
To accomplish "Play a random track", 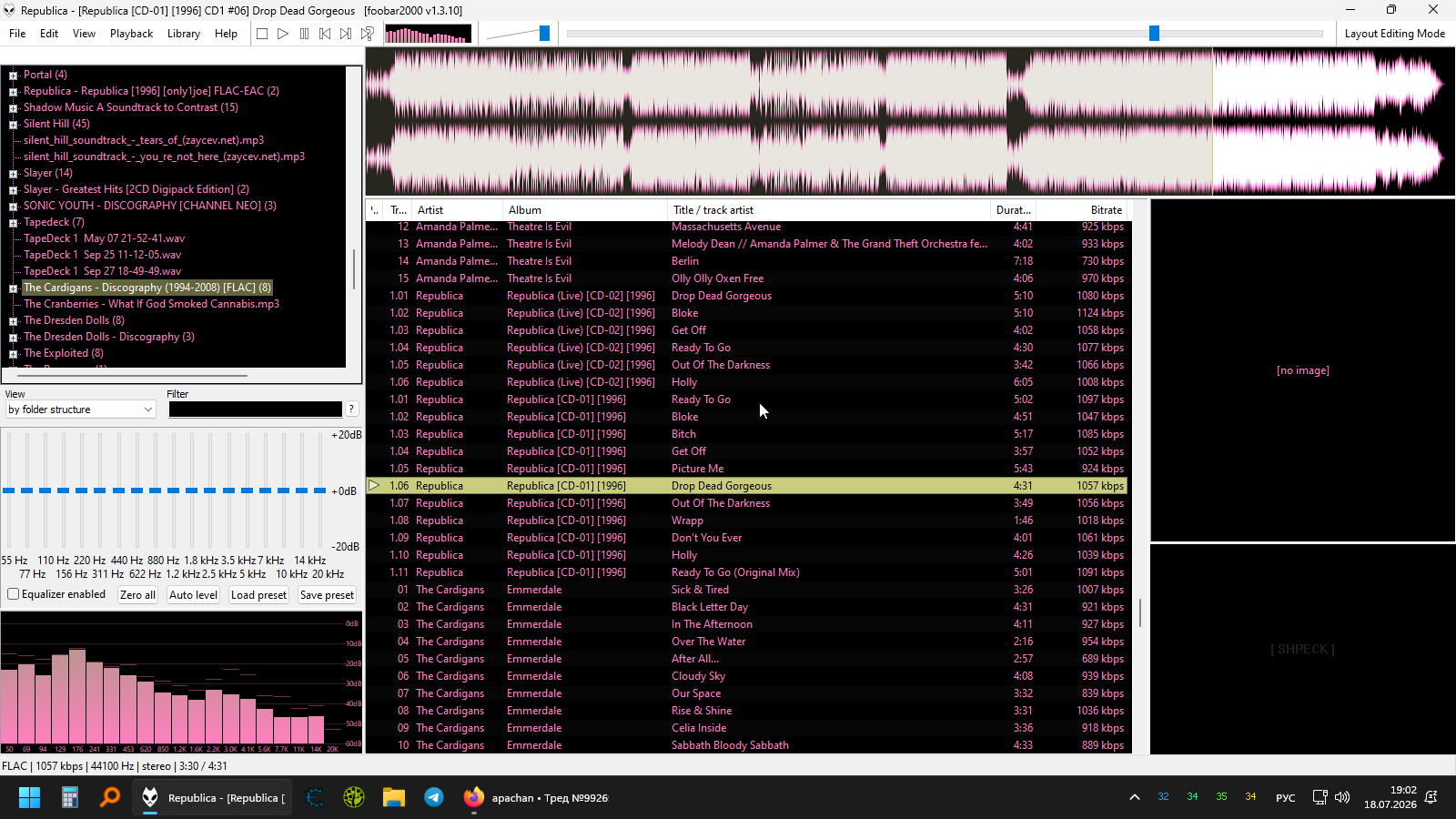I will pyautogui.click(x=367, y=34).
